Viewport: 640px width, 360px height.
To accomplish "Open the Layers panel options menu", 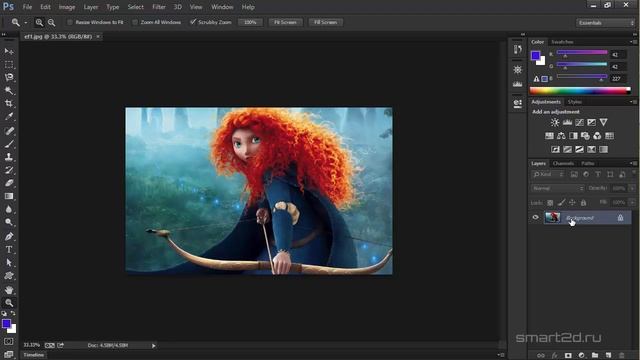I will click(633, 163).
